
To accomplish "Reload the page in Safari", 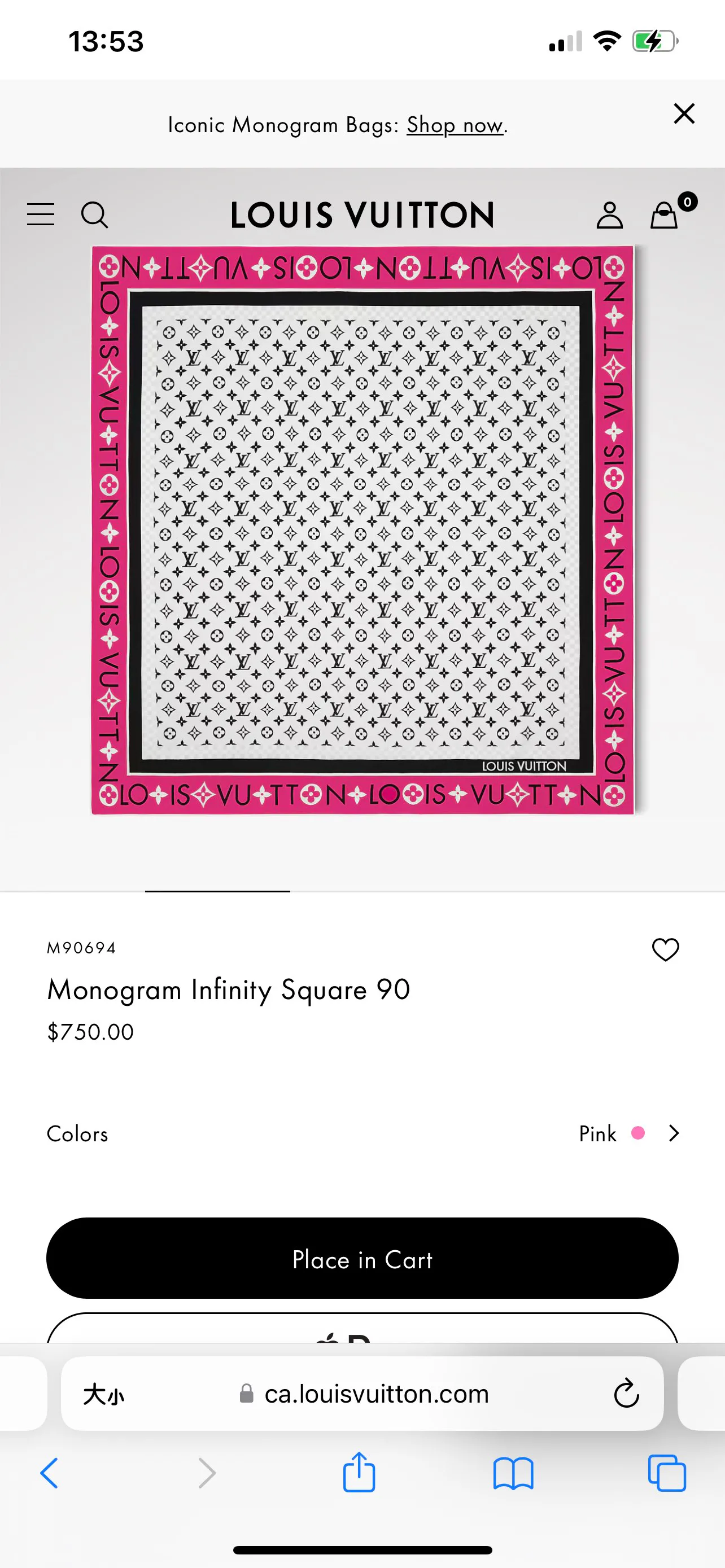I will [626, 1393].
